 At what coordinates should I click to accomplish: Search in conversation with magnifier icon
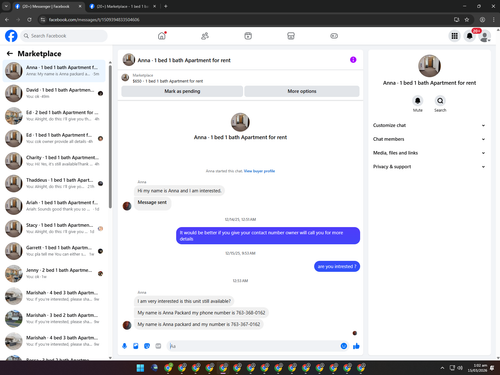click(x=440, y=101)
